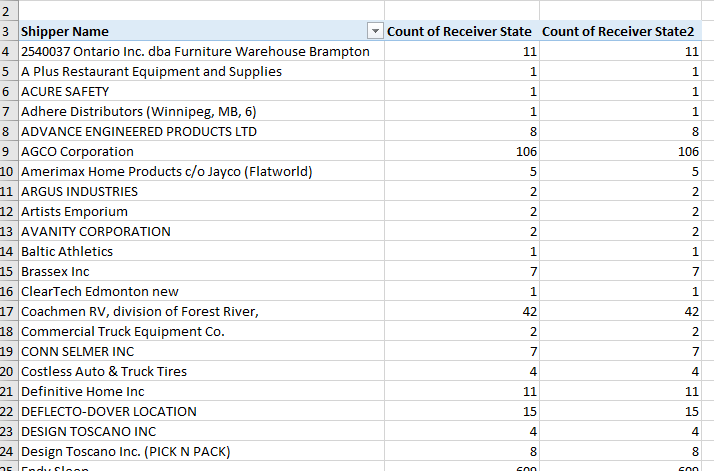Select the Count of Receiver State2 header
The image size is (714, 471).
[x=620, y=31]
